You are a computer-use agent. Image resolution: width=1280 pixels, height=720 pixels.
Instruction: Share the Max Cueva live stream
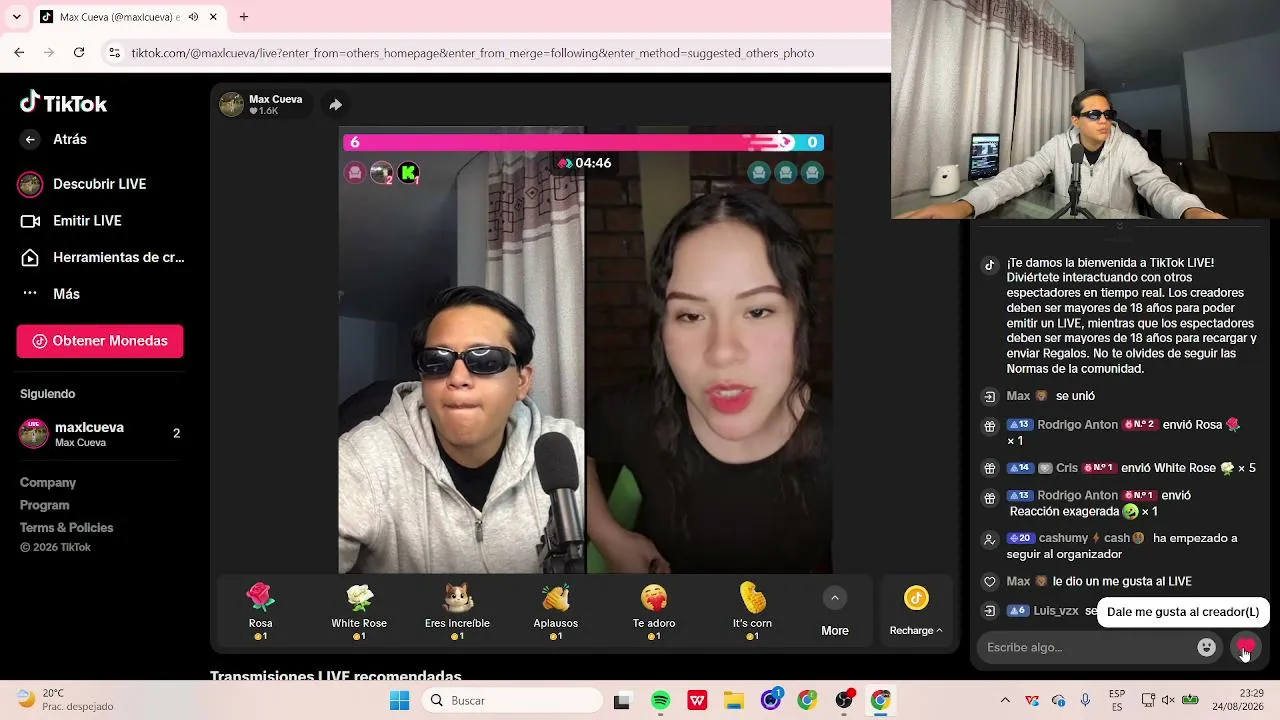pos(335,104)
